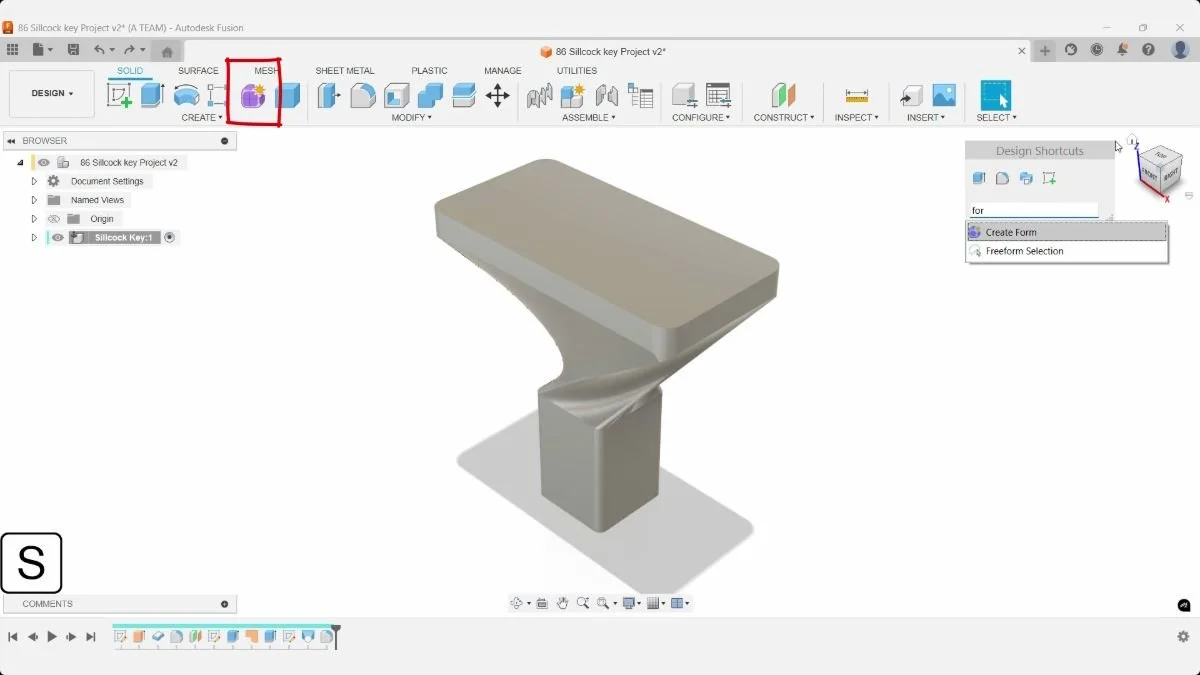Screen dimensions: 1200x675
Task: Open the Change Parameters table icon
Action: pos(718,96)
